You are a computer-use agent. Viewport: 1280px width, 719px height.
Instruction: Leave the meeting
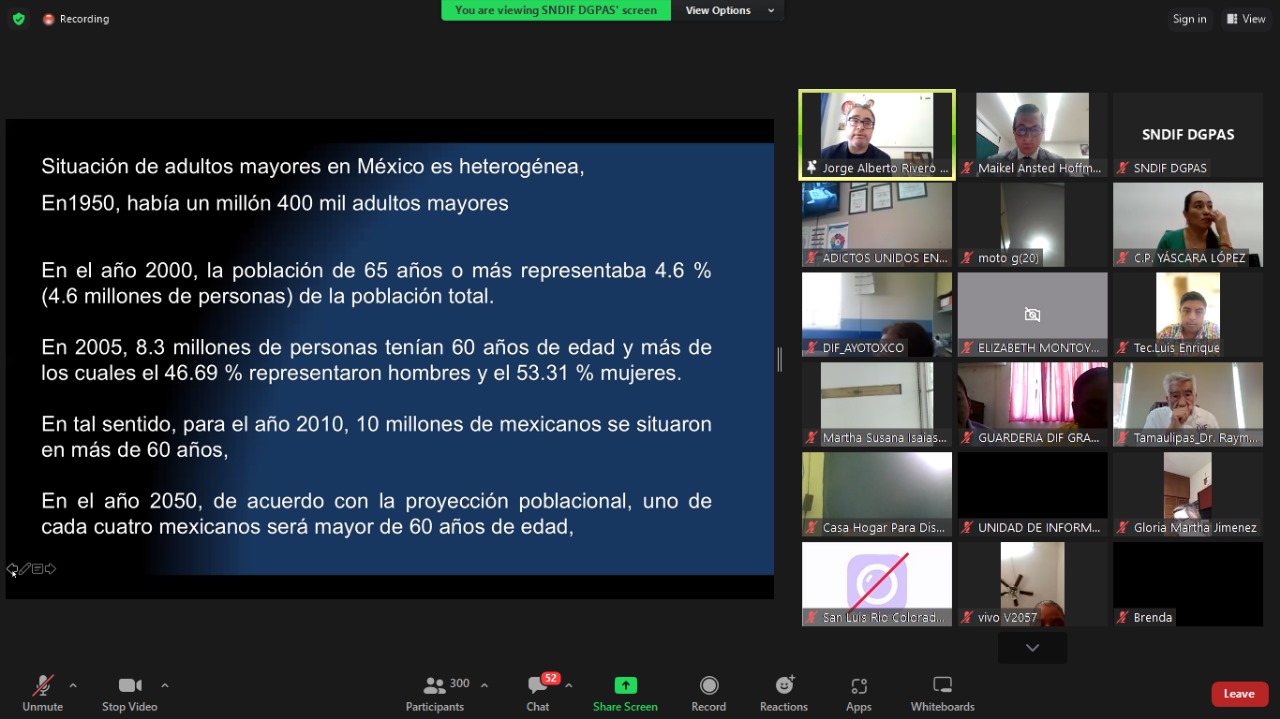tap(1239, 694)
